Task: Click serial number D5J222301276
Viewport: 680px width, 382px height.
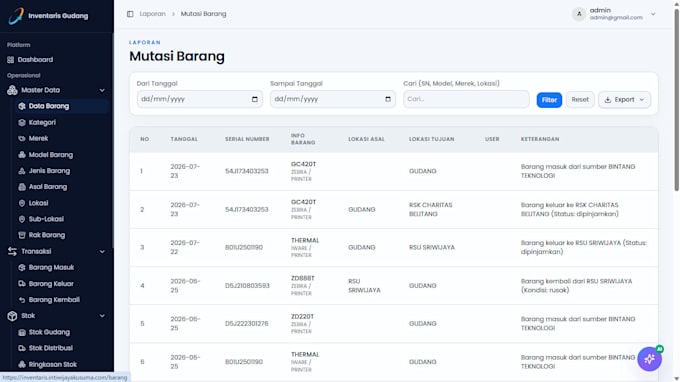Action: click(x=247, y=324)
